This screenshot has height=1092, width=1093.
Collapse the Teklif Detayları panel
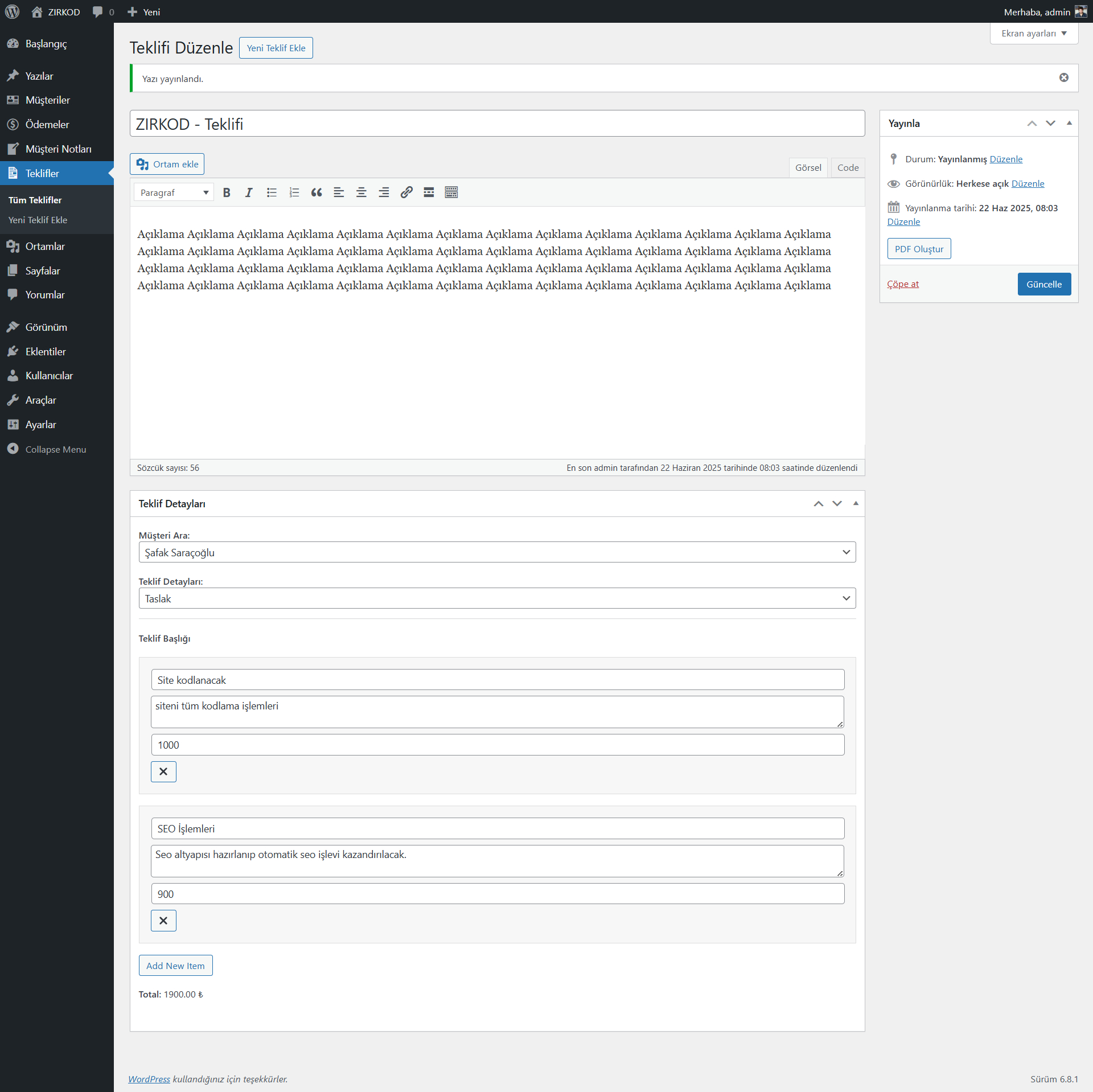(x=855, y=503)
